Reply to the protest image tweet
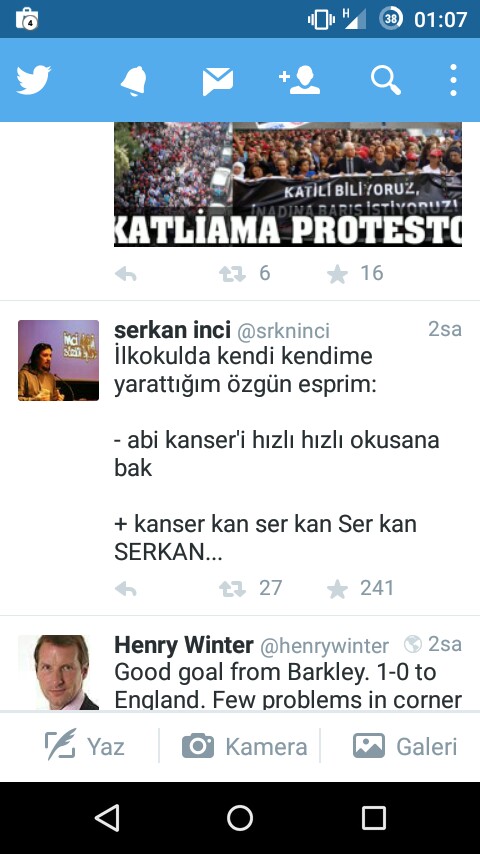Viewport: 480px width, 854px height. pos(126,274)
